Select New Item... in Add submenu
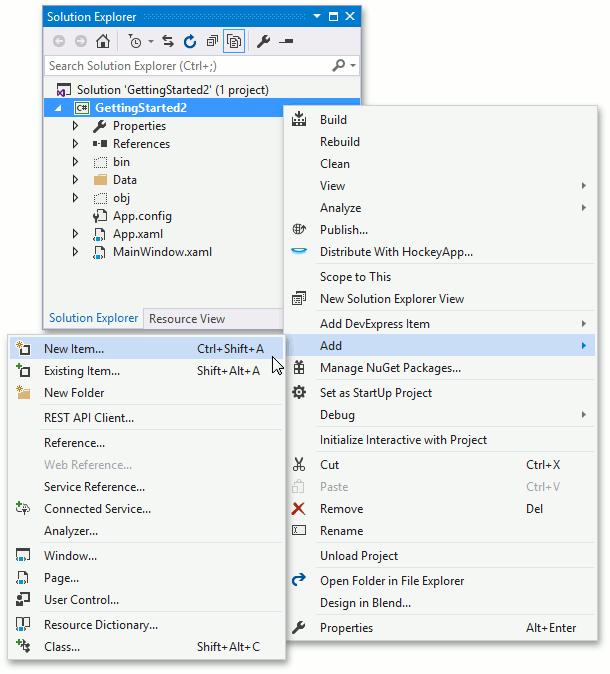 click(147, 348)
